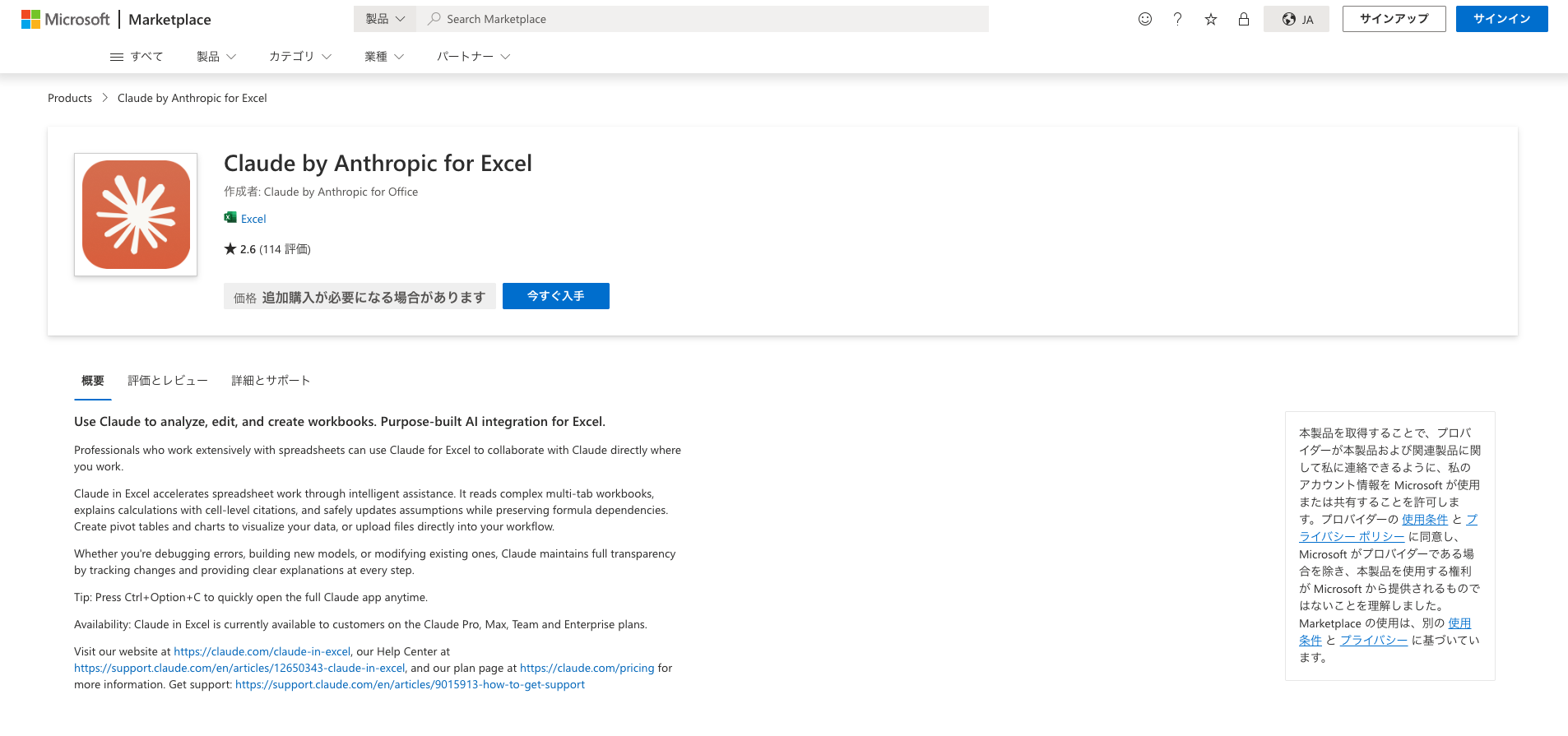This screenshot has height=736, width=1568.
Task: Click the Claude app logo thumbnail
Action: tap(136, 215)
